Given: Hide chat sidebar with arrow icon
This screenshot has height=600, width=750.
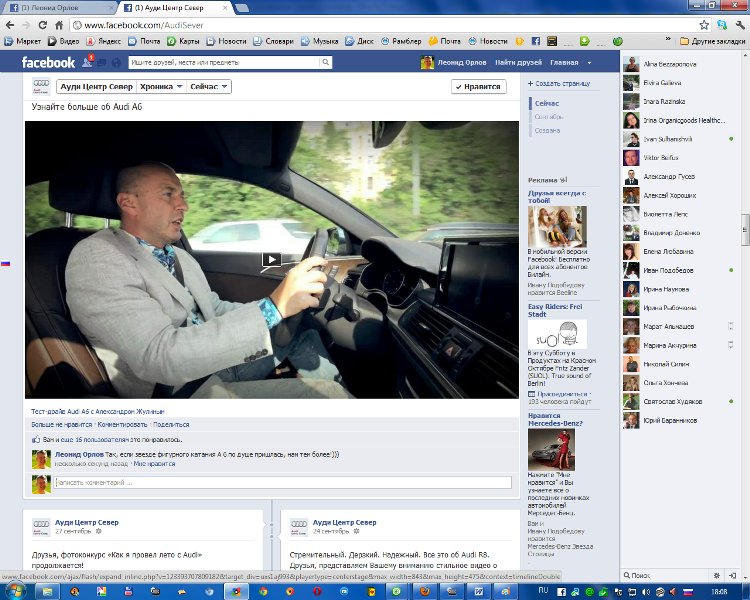Looking at the screenshot, I should pyautogui.click(x=732, y=575).
